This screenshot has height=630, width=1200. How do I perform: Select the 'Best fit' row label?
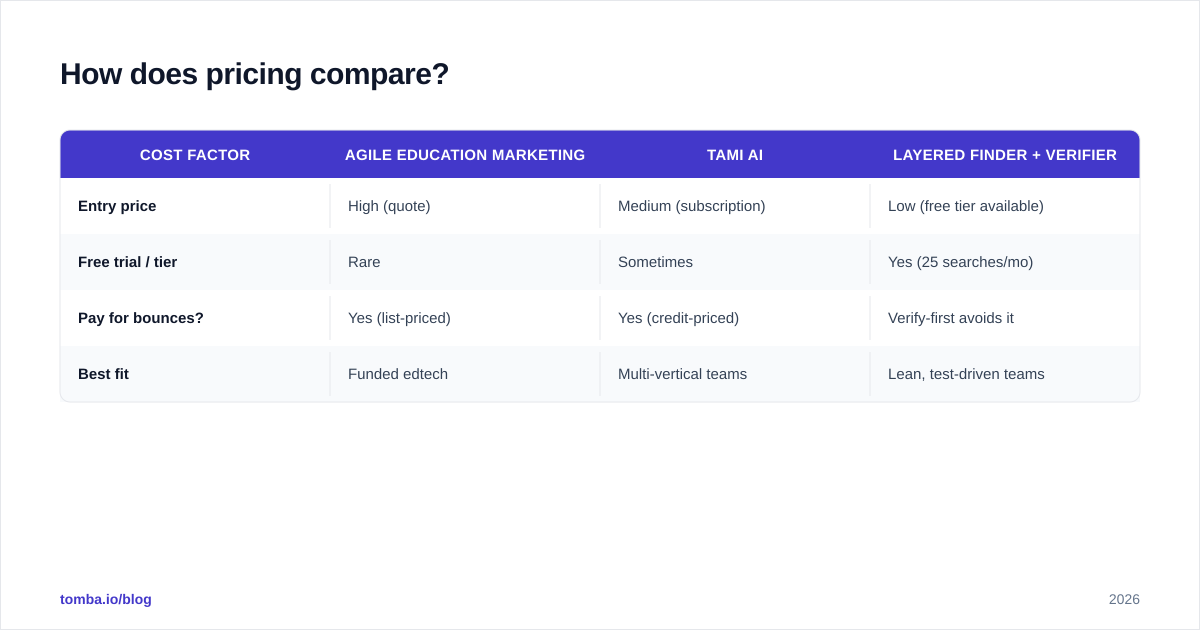point(103,374)
